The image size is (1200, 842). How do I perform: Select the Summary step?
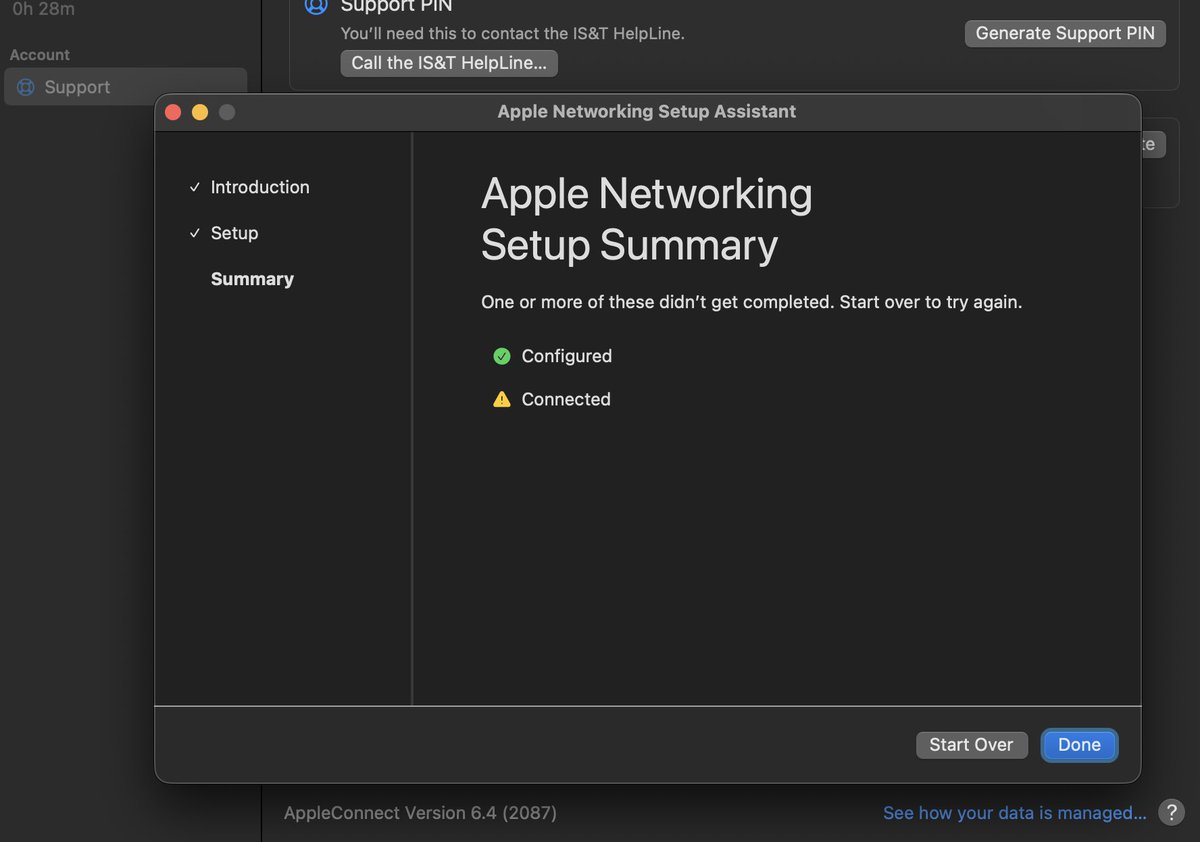pos(252,279)
